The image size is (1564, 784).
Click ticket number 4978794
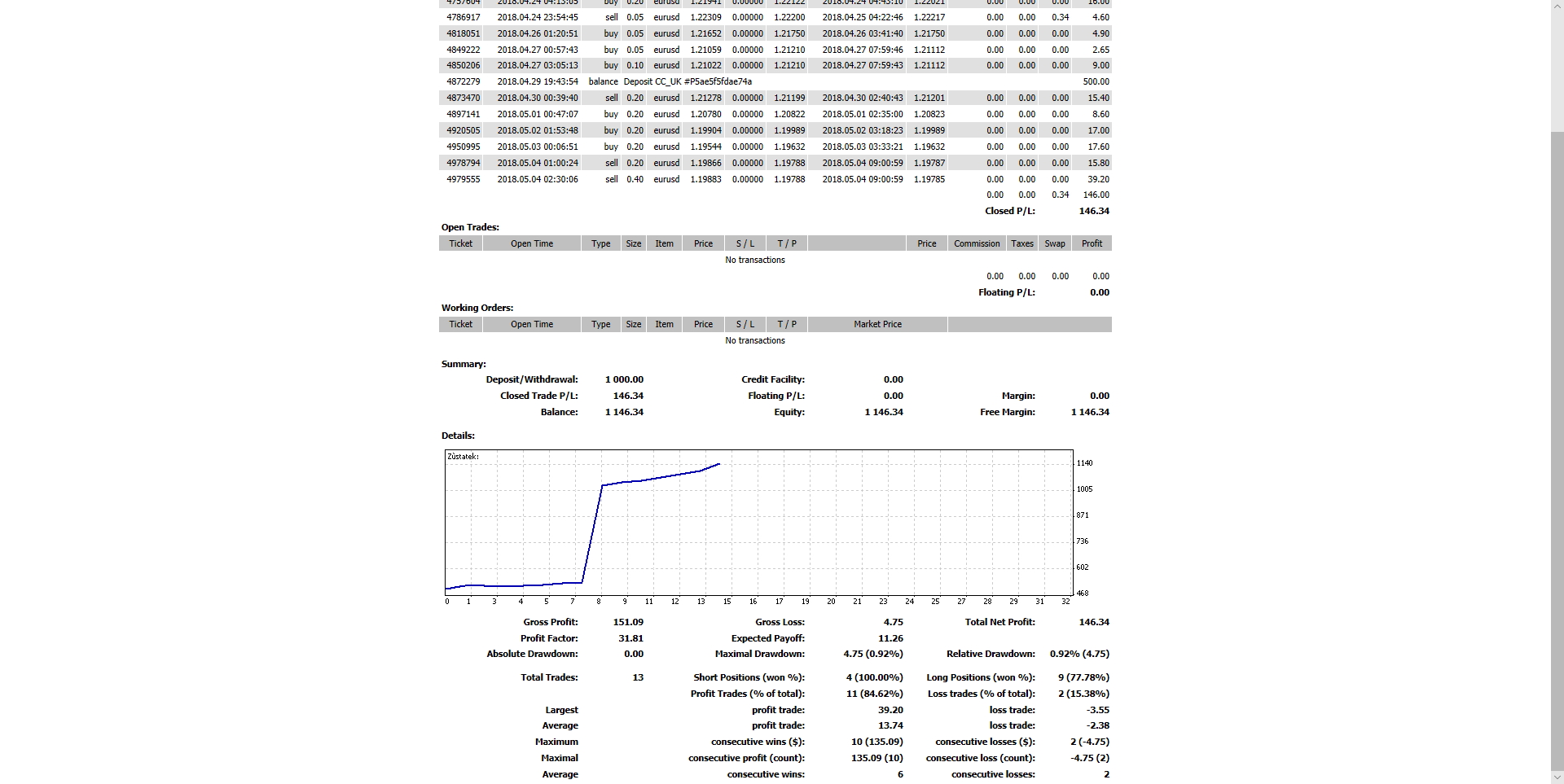tap(463, 163)
